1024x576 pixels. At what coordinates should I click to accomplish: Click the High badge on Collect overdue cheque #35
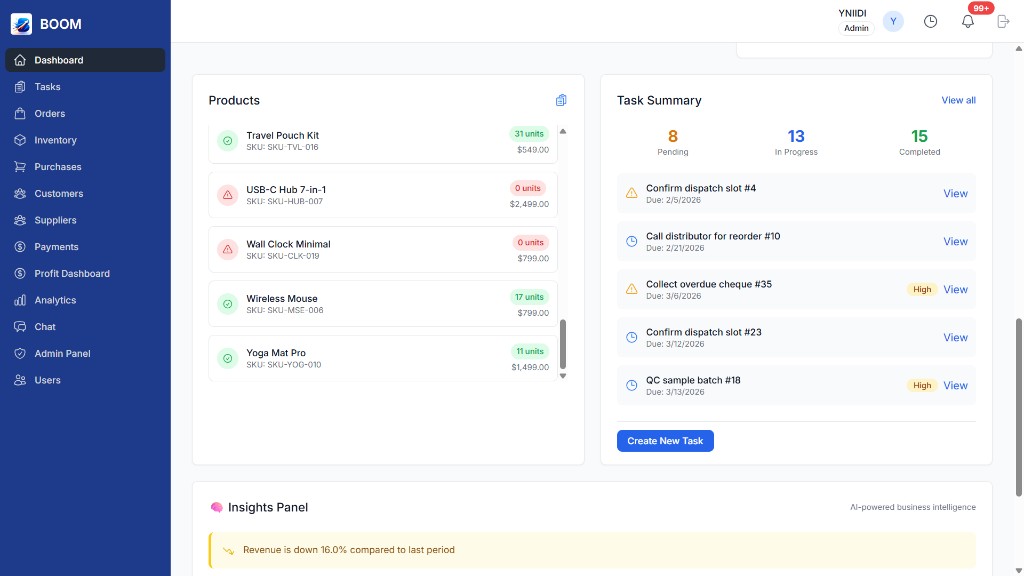[x=921, y=289]
